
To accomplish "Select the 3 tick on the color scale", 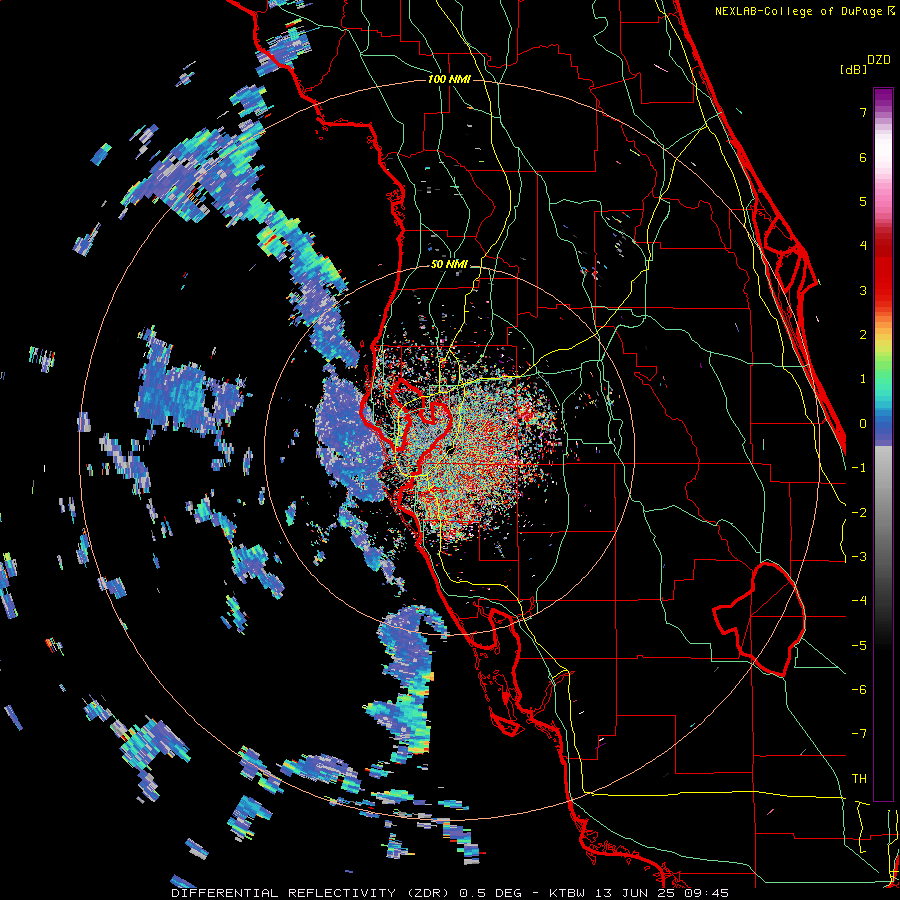I will click(x=863, y=290).
